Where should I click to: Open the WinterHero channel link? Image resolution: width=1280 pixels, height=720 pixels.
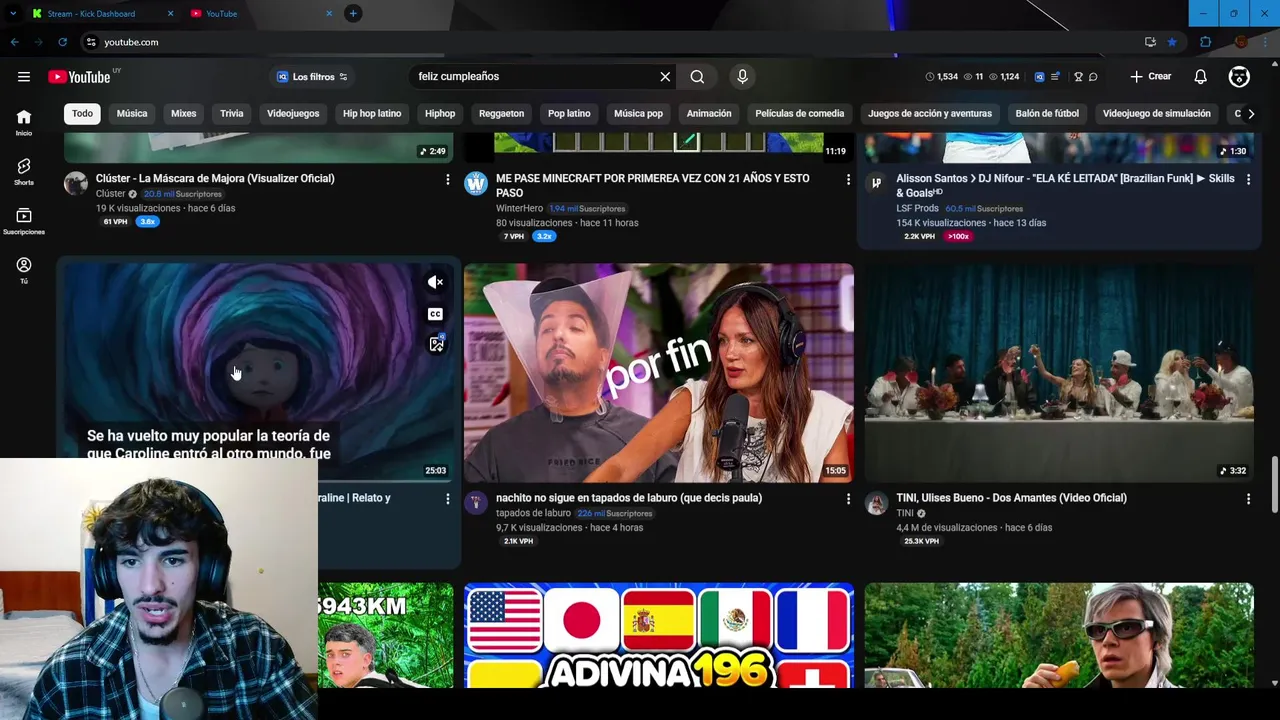[x=519, y=208]
